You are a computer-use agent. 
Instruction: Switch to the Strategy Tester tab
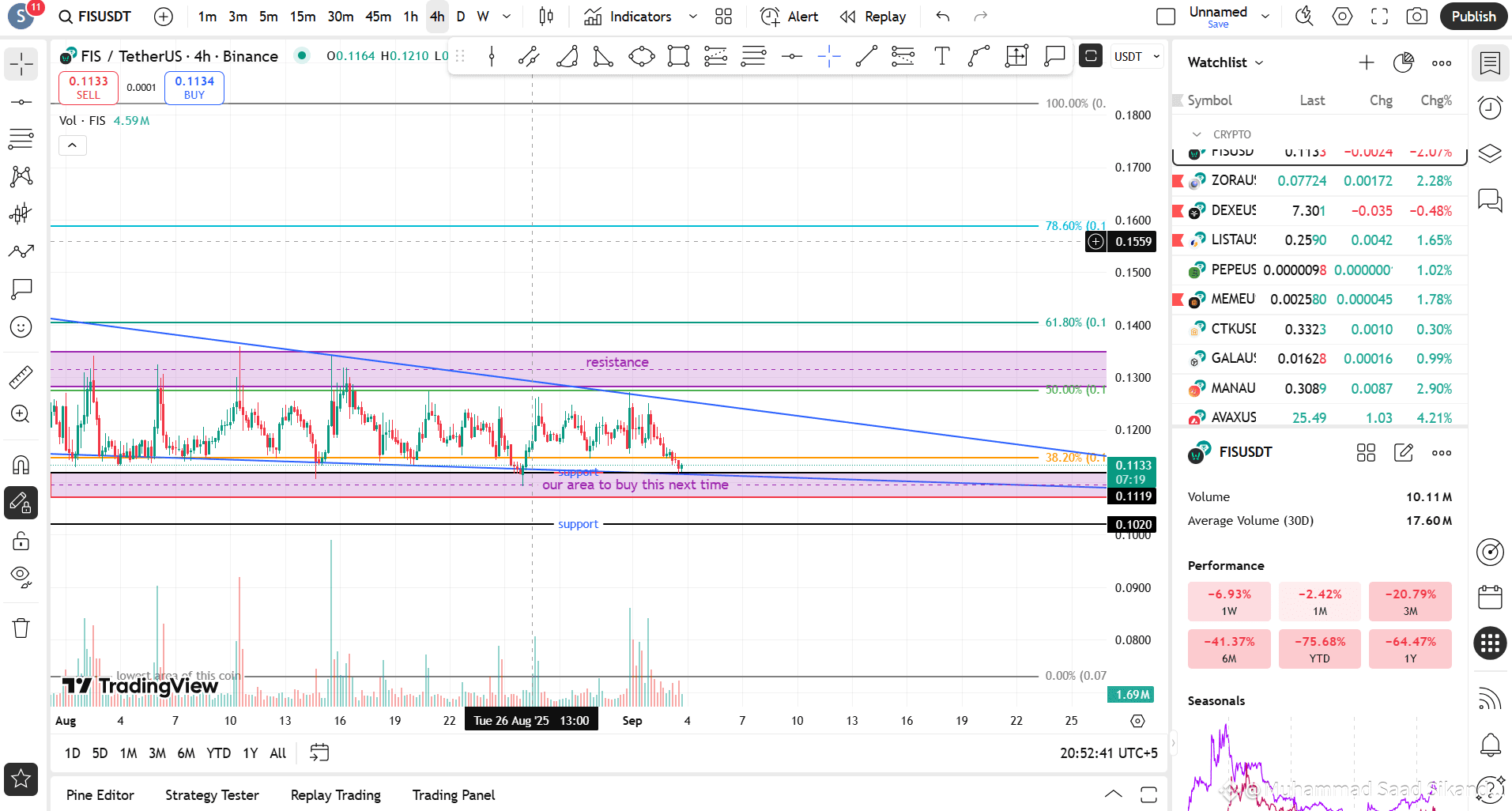pos(212,795)
